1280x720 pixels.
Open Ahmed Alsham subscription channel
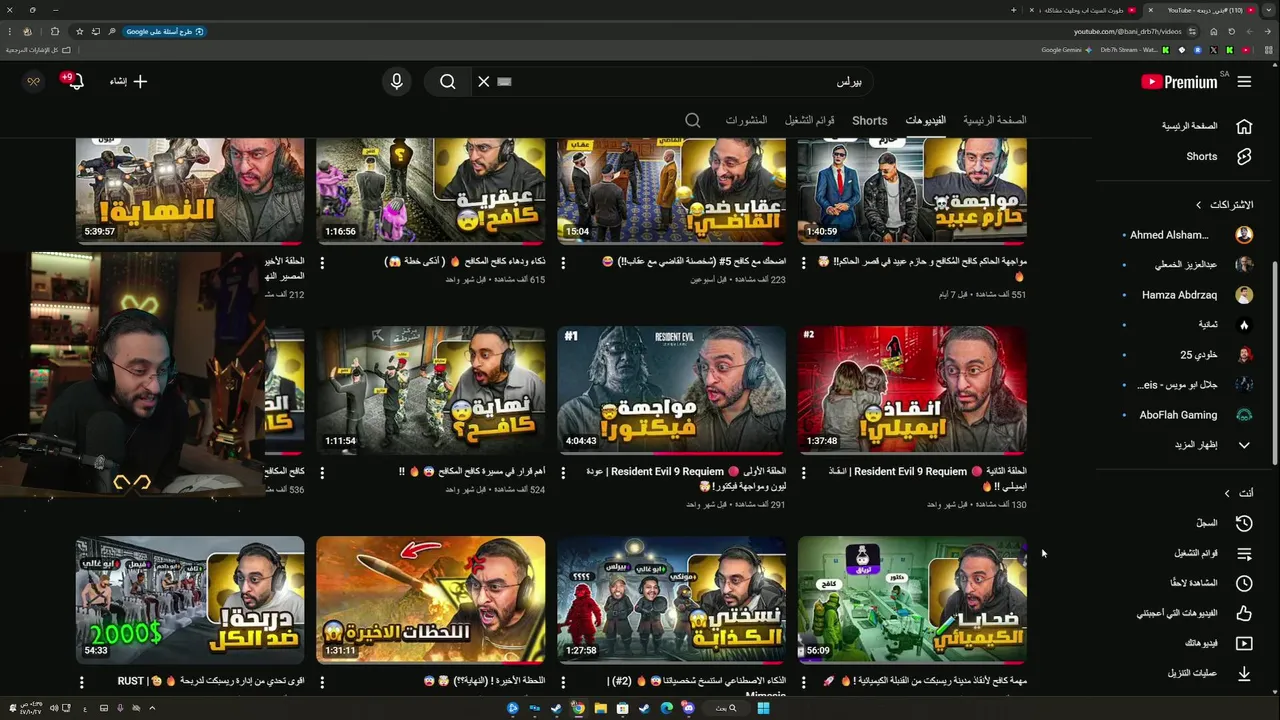tap(1188, 235)
